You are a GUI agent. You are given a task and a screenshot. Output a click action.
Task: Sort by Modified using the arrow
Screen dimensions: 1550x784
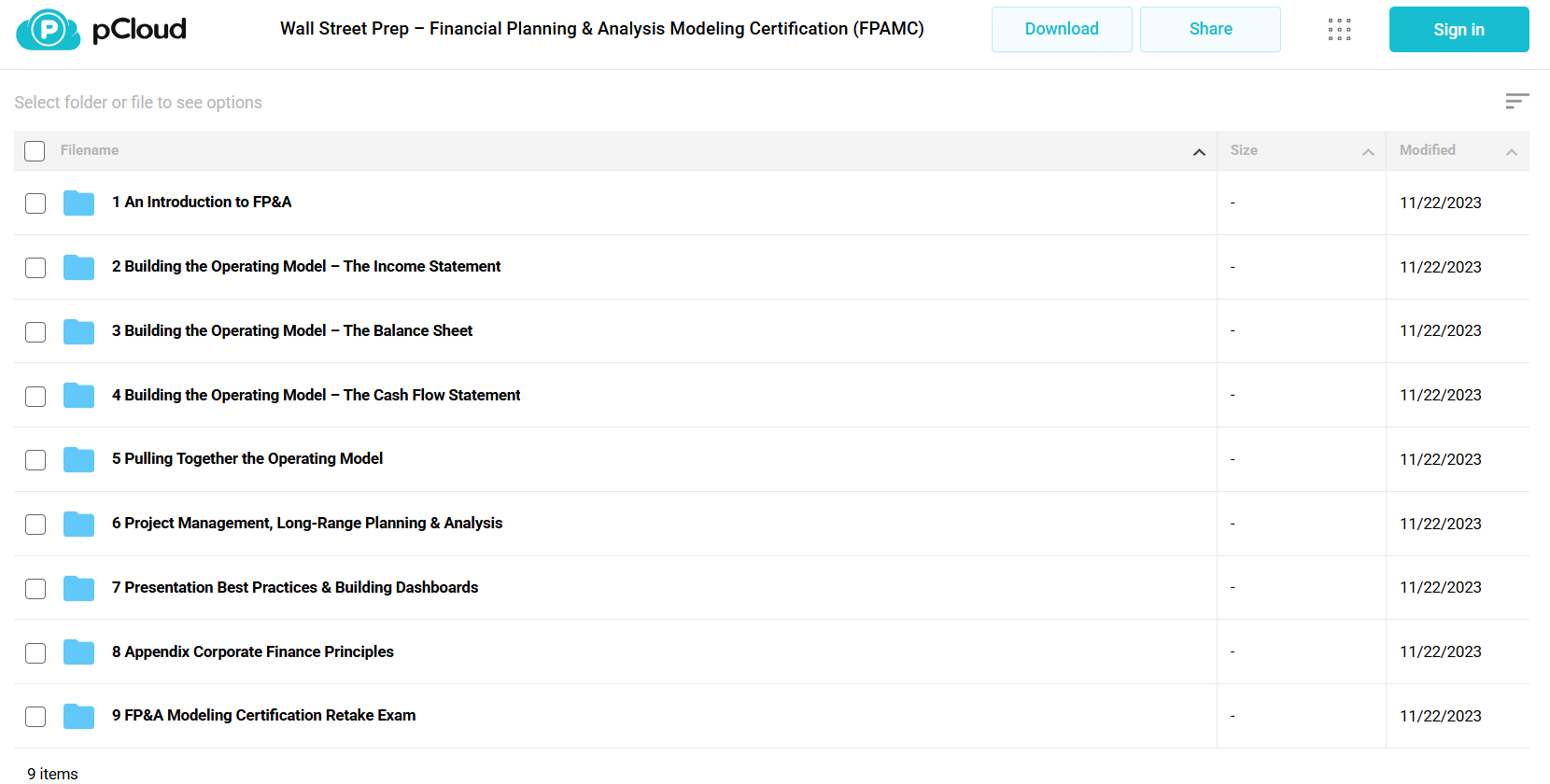coord(1511,152)
